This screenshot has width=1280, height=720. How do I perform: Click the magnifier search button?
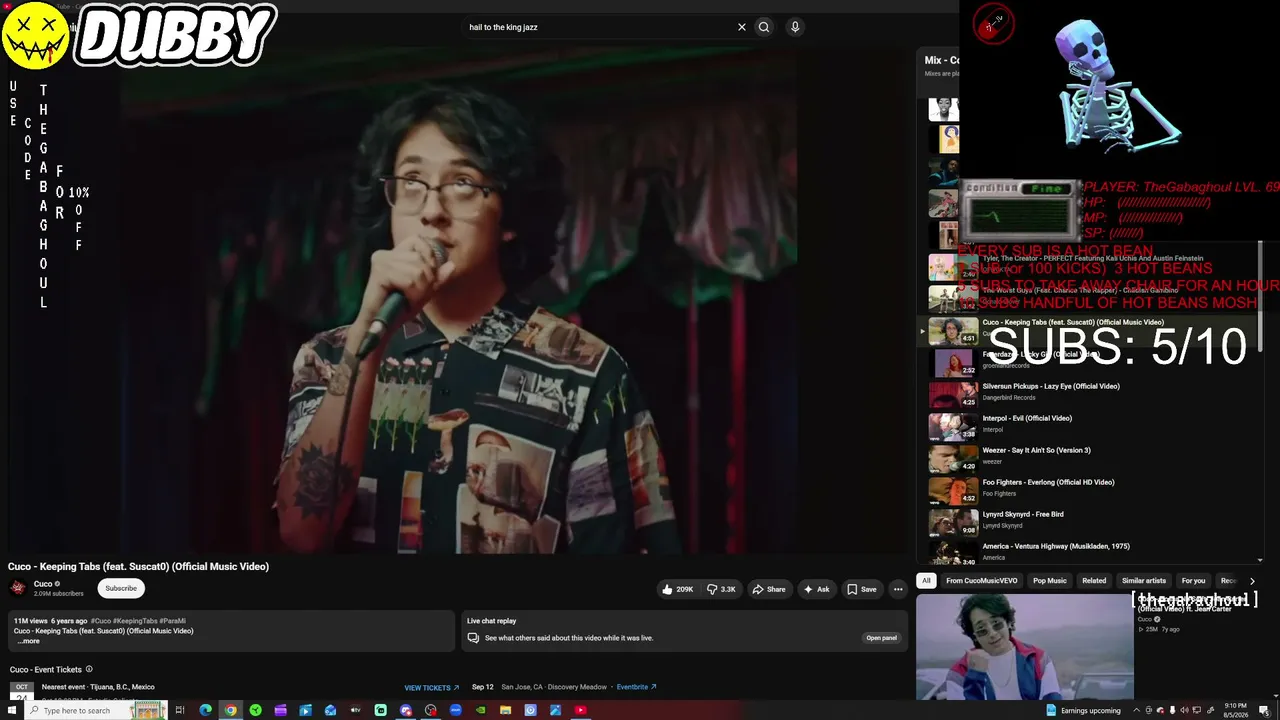tap(764, 27)
